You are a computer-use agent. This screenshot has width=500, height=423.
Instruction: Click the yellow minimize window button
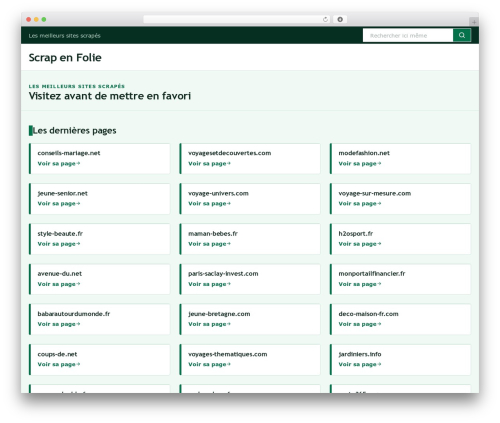click(36, 19)
